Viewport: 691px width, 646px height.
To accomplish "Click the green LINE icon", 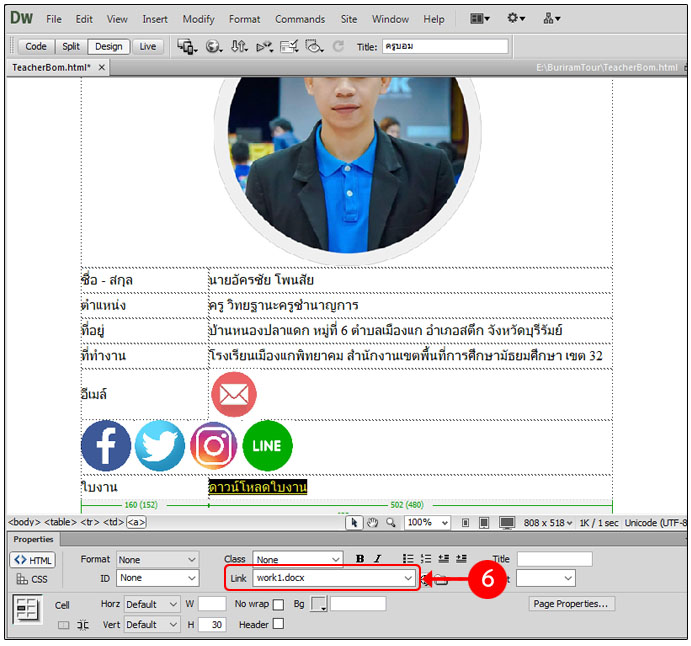I will [x=267, y=446].
